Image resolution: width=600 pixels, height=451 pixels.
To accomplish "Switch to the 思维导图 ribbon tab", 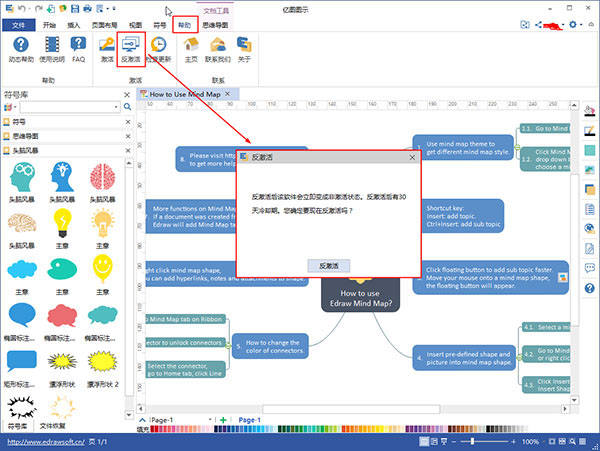I will [x=215, y=25].
